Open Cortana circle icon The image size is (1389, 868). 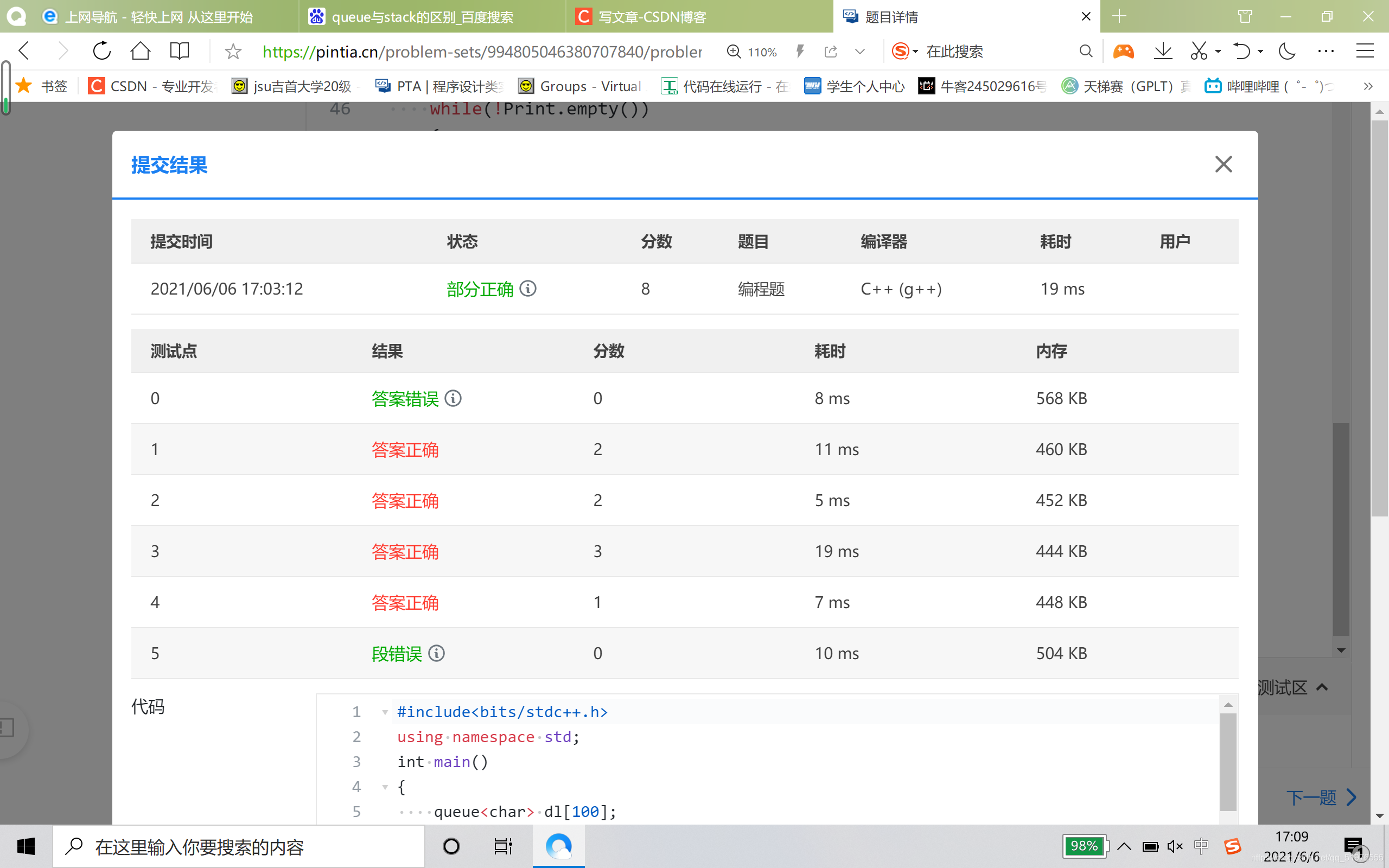[x=451, y=846]
